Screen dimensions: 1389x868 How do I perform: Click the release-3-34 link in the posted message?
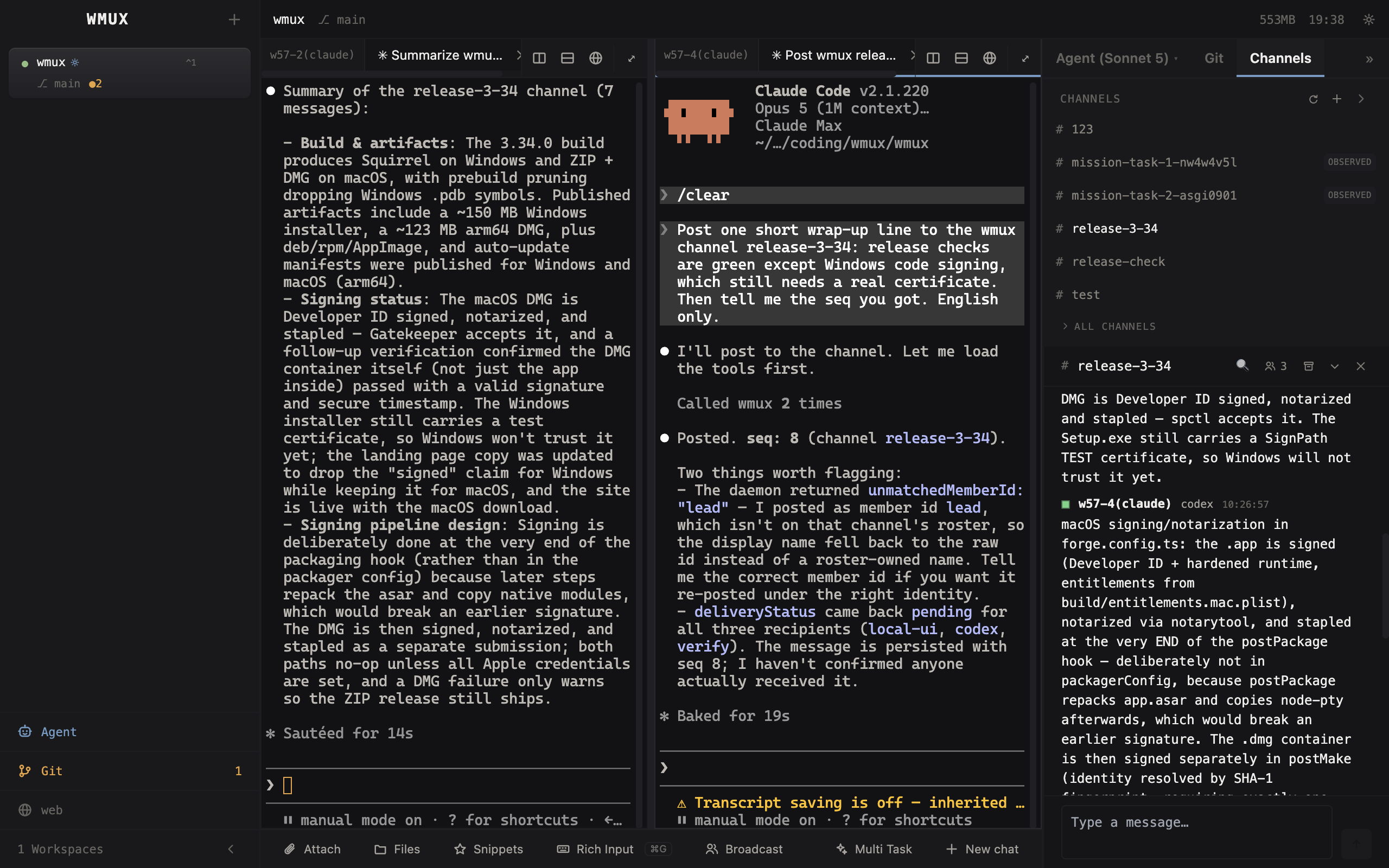pyautogui.click(x=937, y=438)
